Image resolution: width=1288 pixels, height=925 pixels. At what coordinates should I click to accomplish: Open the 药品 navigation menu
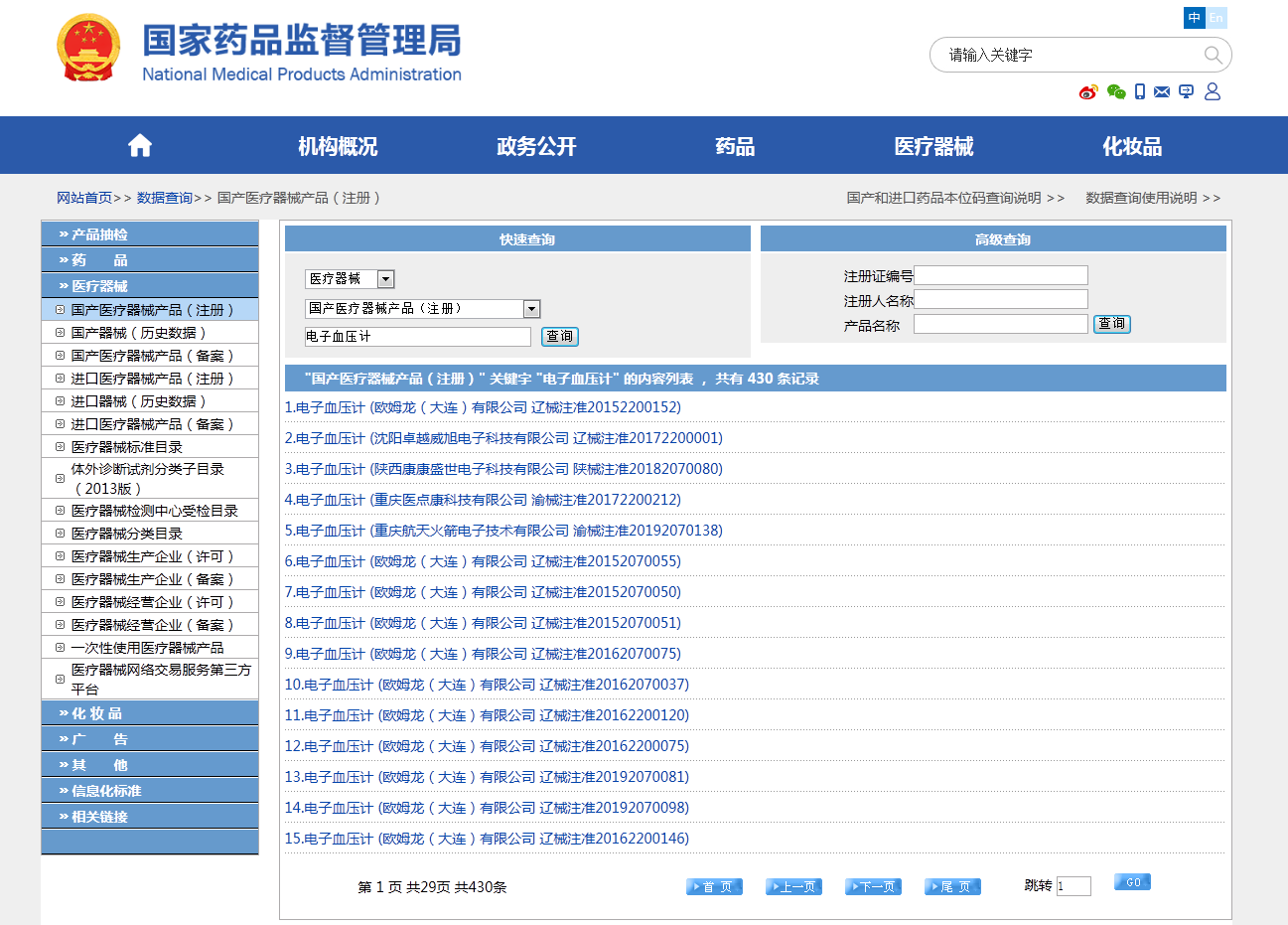coord(735,146)
